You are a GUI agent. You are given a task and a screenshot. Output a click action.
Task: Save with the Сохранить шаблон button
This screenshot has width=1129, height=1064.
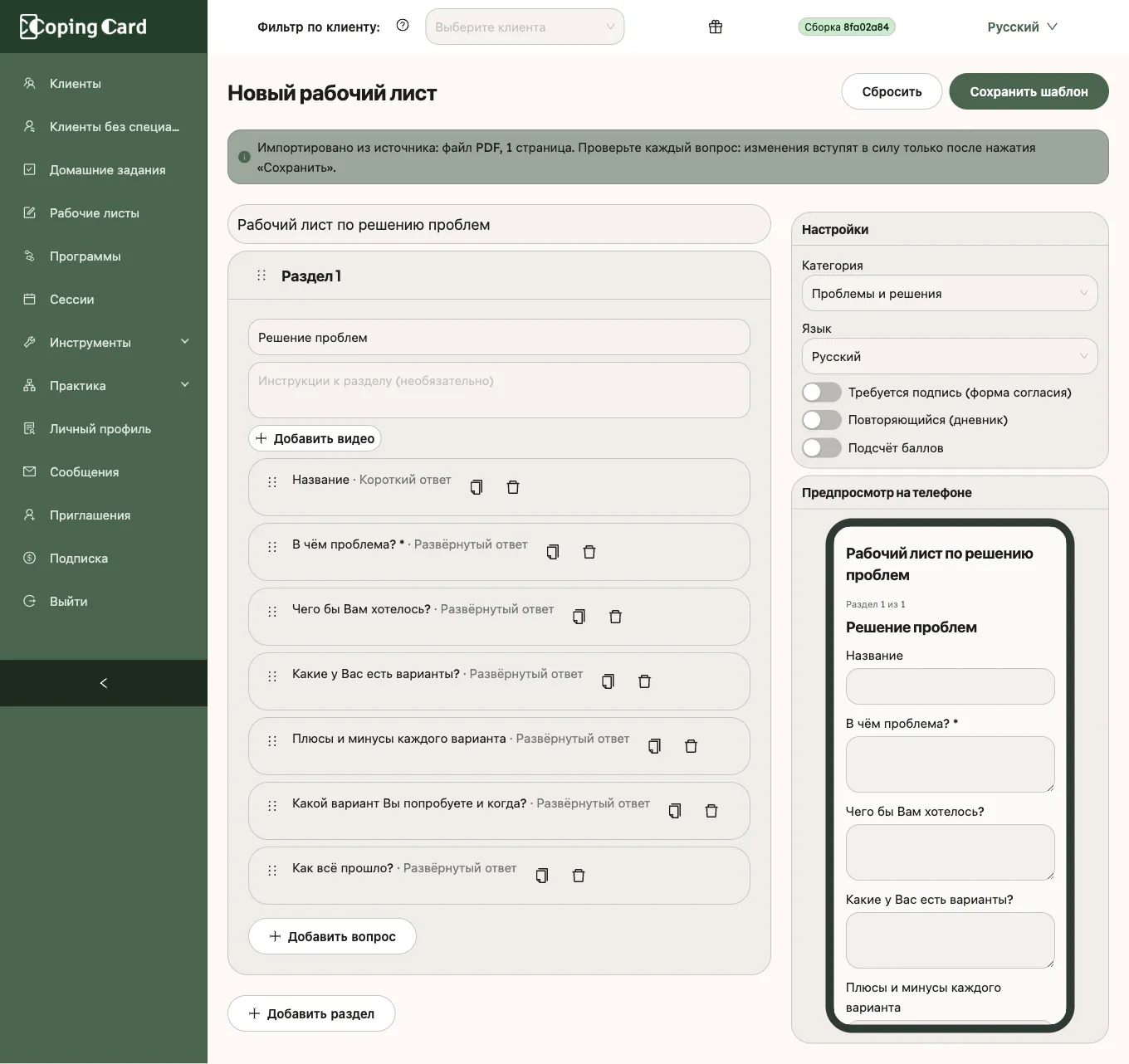point(1029,91)
